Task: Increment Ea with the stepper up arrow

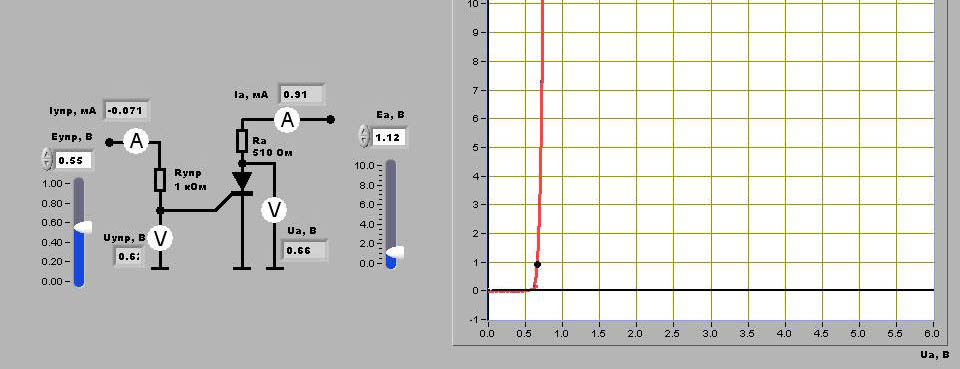Action: (x=364, y=130)
